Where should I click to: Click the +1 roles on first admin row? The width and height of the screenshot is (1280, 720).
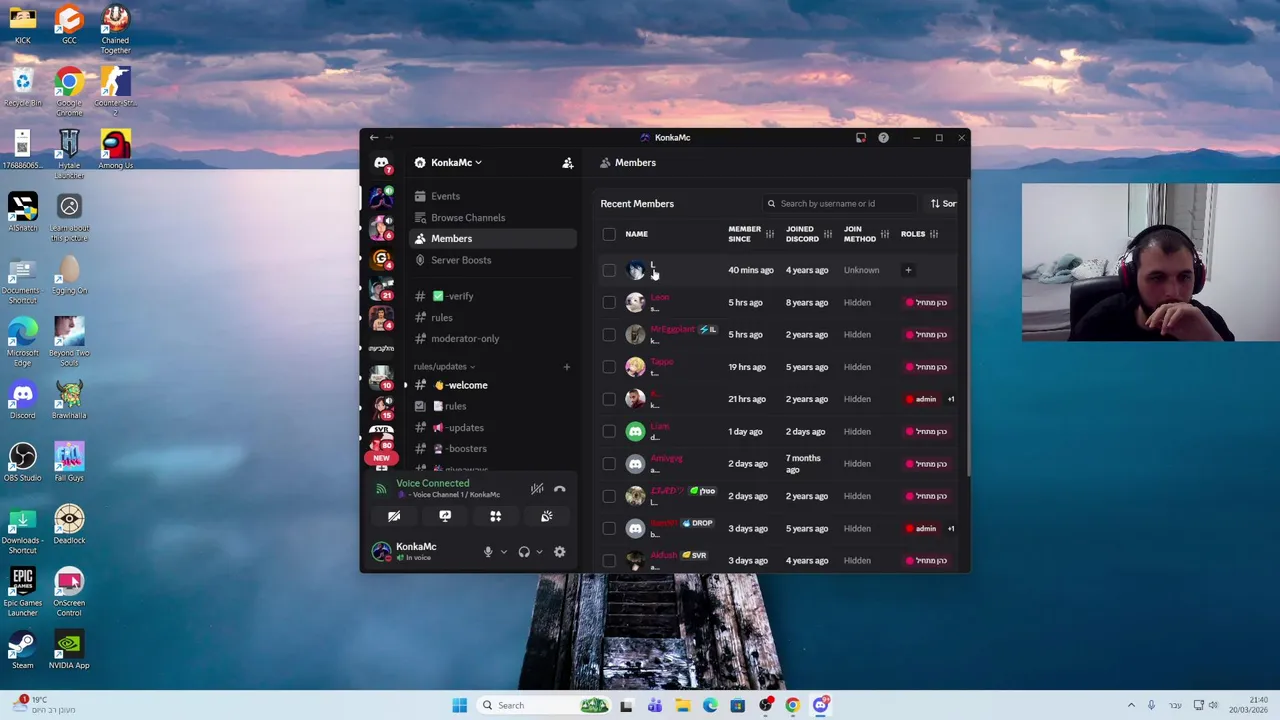pos(951,399)
